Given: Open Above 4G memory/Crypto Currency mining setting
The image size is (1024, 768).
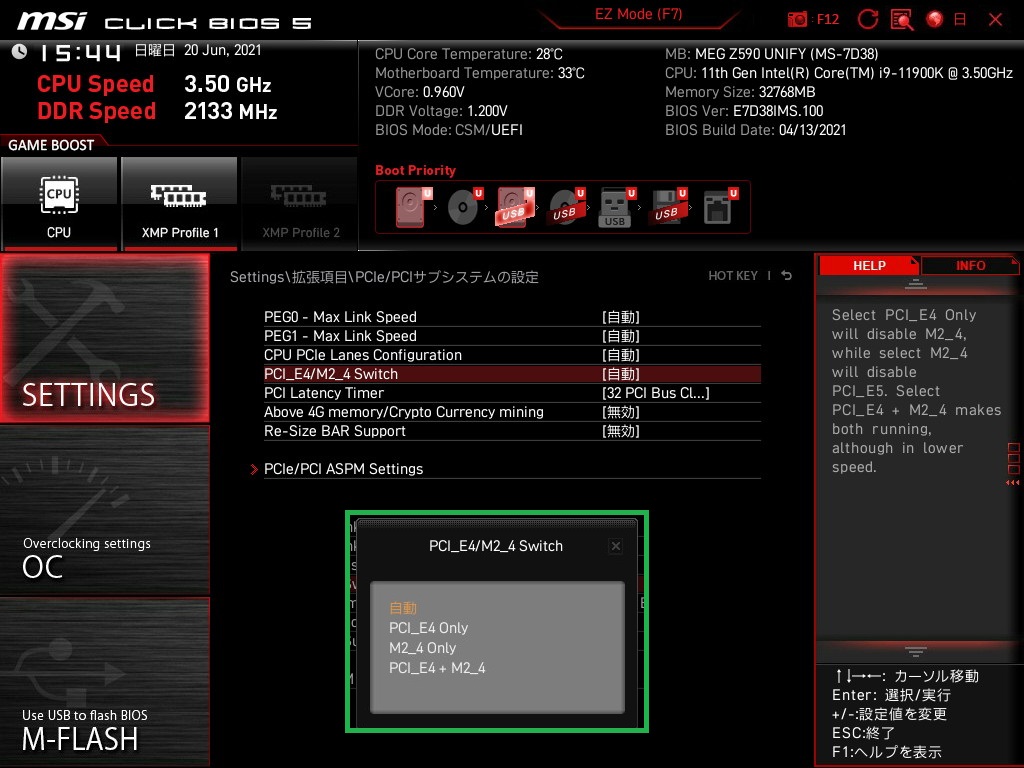Looking at the screenshot, I should pos(512,411).
